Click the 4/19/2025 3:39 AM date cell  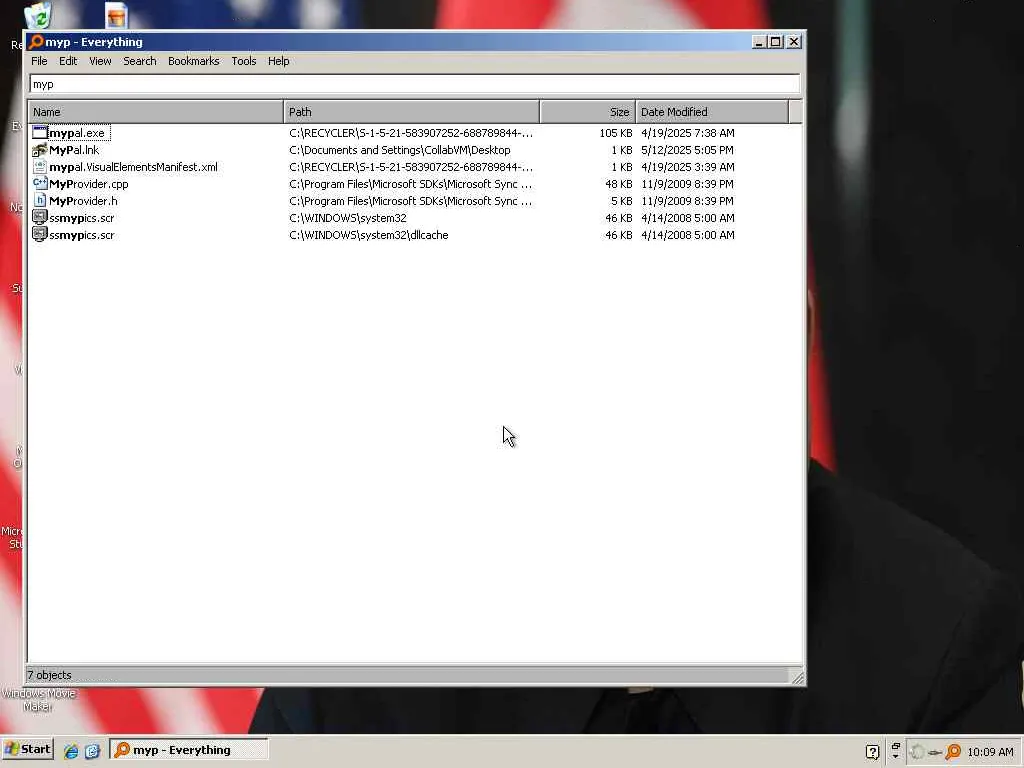coord(688,167)
